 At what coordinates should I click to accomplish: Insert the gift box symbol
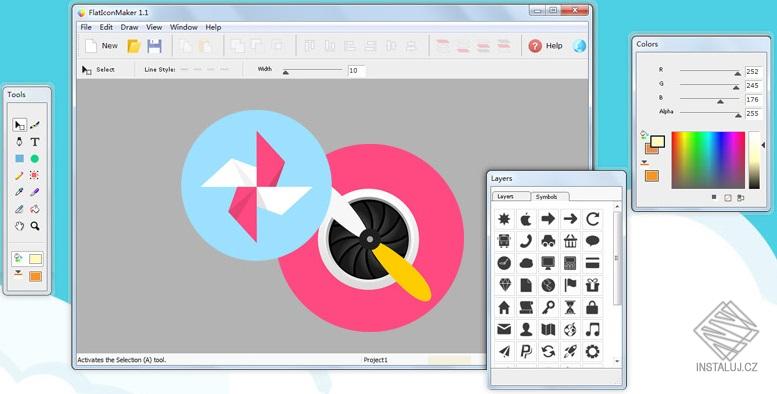[x=592, y=285]
